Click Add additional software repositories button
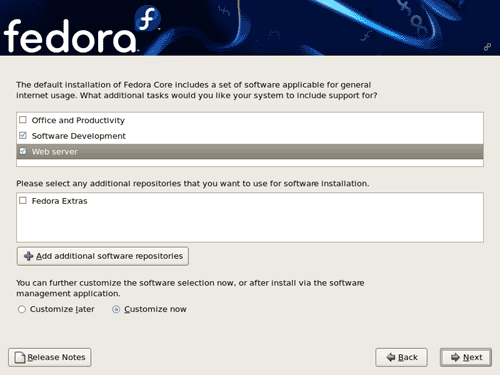The image size is (500, 375). [103, 256]
